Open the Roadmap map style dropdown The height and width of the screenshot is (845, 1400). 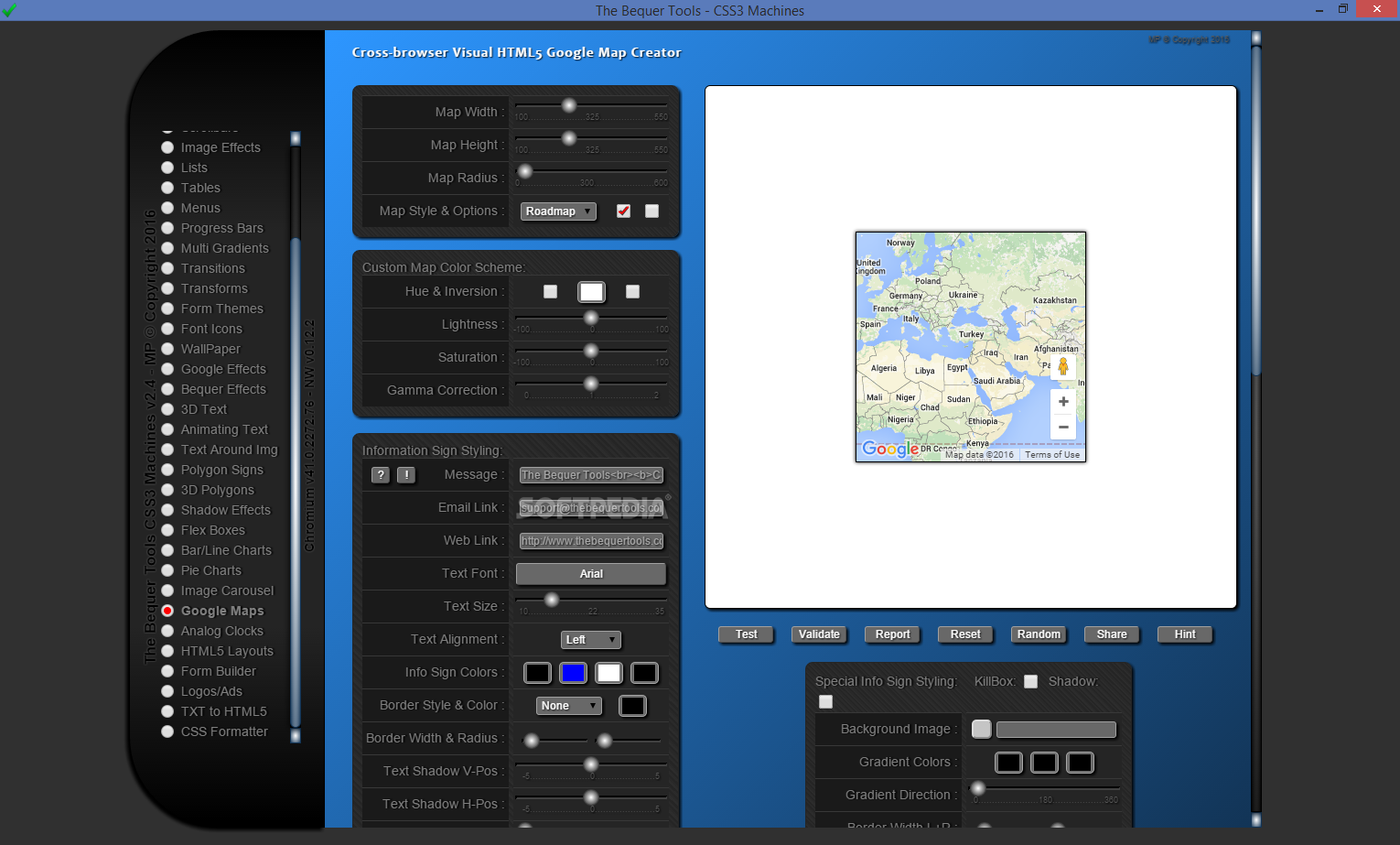click(558, 211)
